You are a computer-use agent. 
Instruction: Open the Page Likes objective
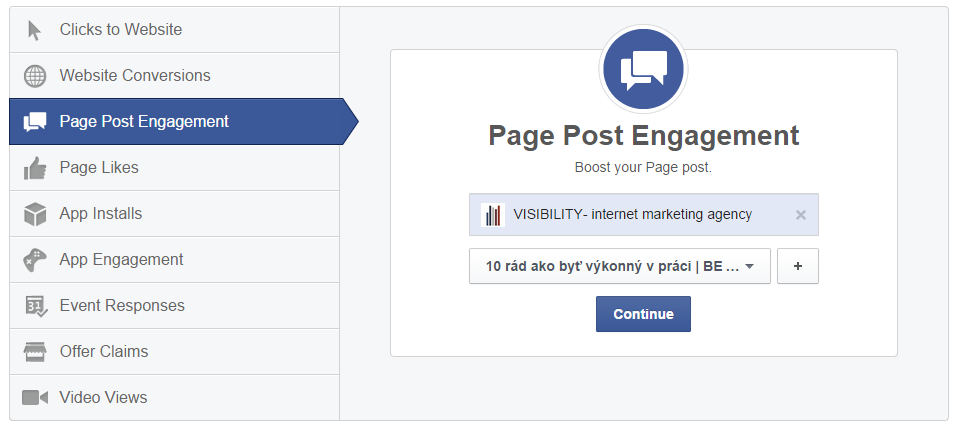99,168
